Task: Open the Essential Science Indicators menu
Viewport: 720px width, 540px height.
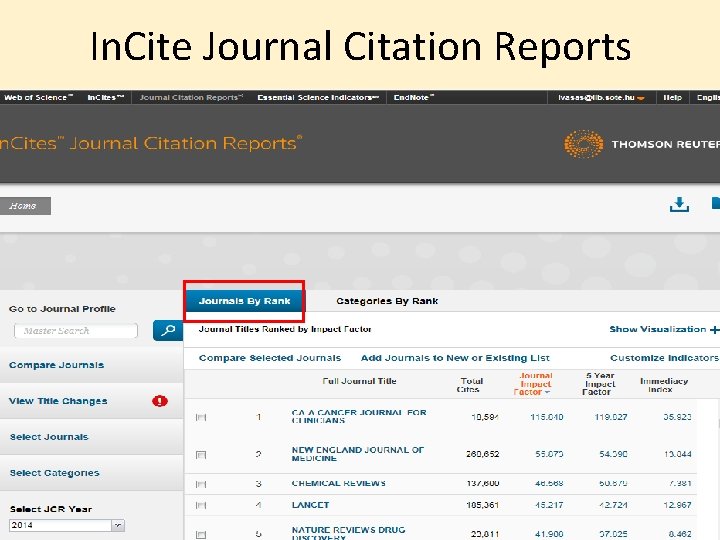Action: point(318,97)
